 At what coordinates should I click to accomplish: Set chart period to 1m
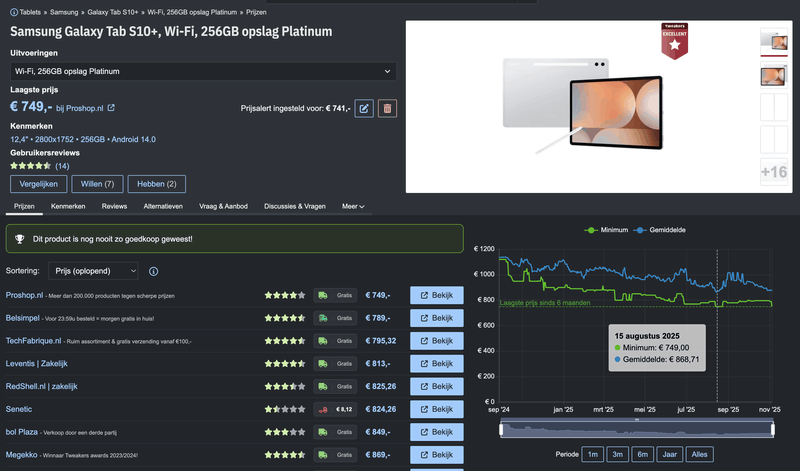click(593, 454)
